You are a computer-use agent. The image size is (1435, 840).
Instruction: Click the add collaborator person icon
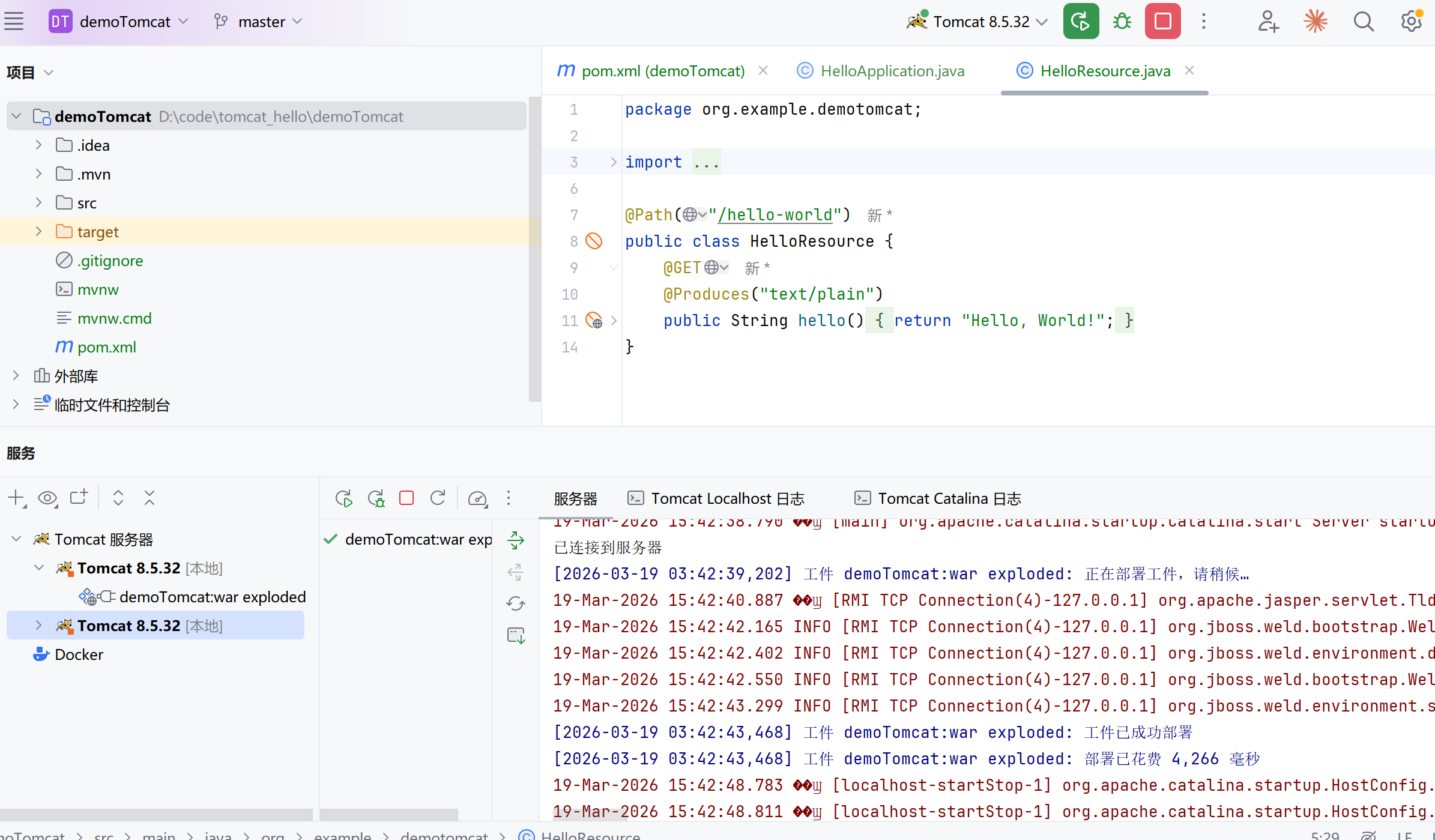tap(1267, 22)
